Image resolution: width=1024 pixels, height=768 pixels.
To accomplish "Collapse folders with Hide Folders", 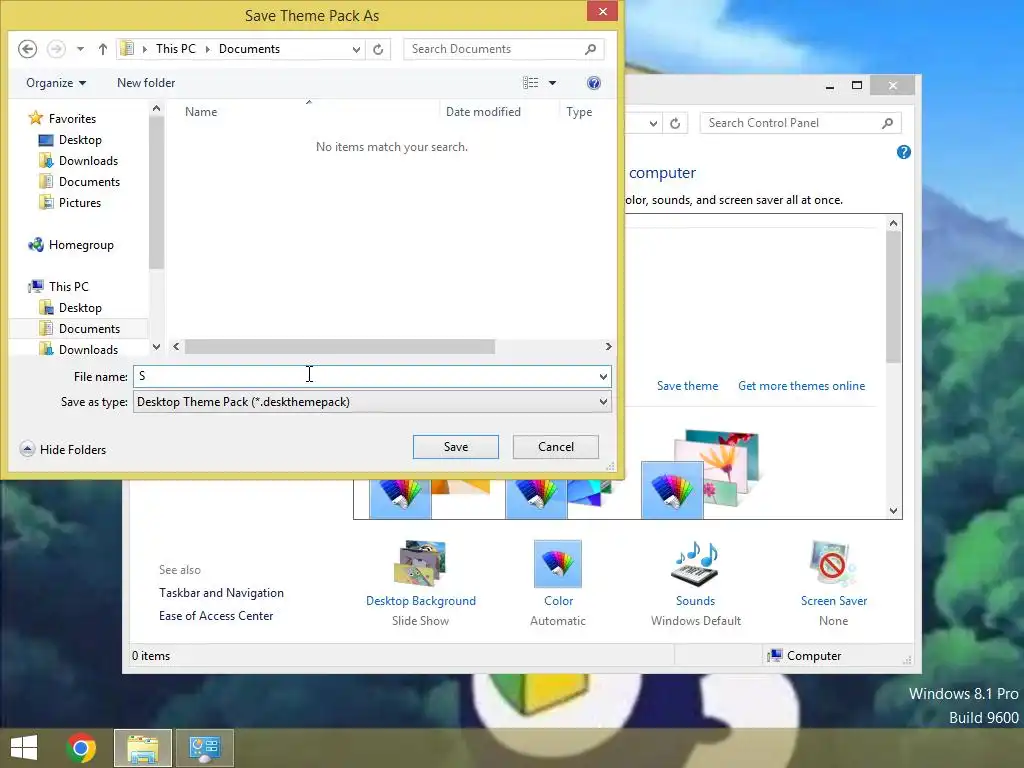I will click(x=63, y=449).
